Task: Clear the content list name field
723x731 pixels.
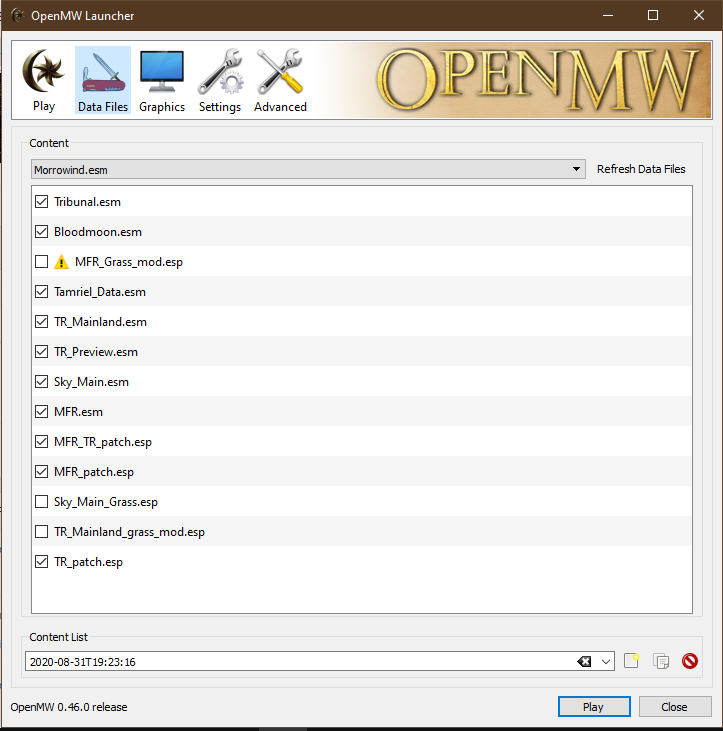Action: click(x=584, y=662)
